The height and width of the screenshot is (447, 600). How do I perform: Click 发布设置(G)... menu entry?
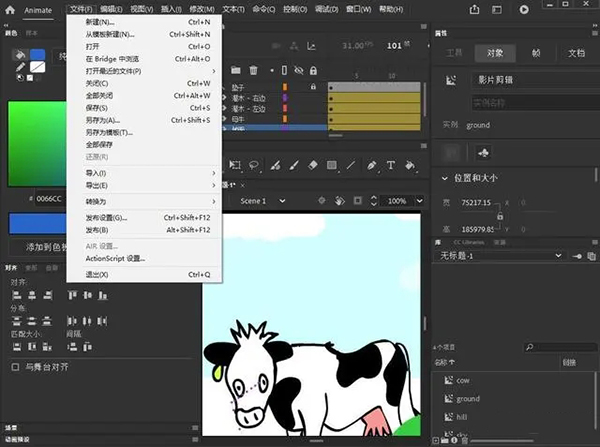(106, 217)
